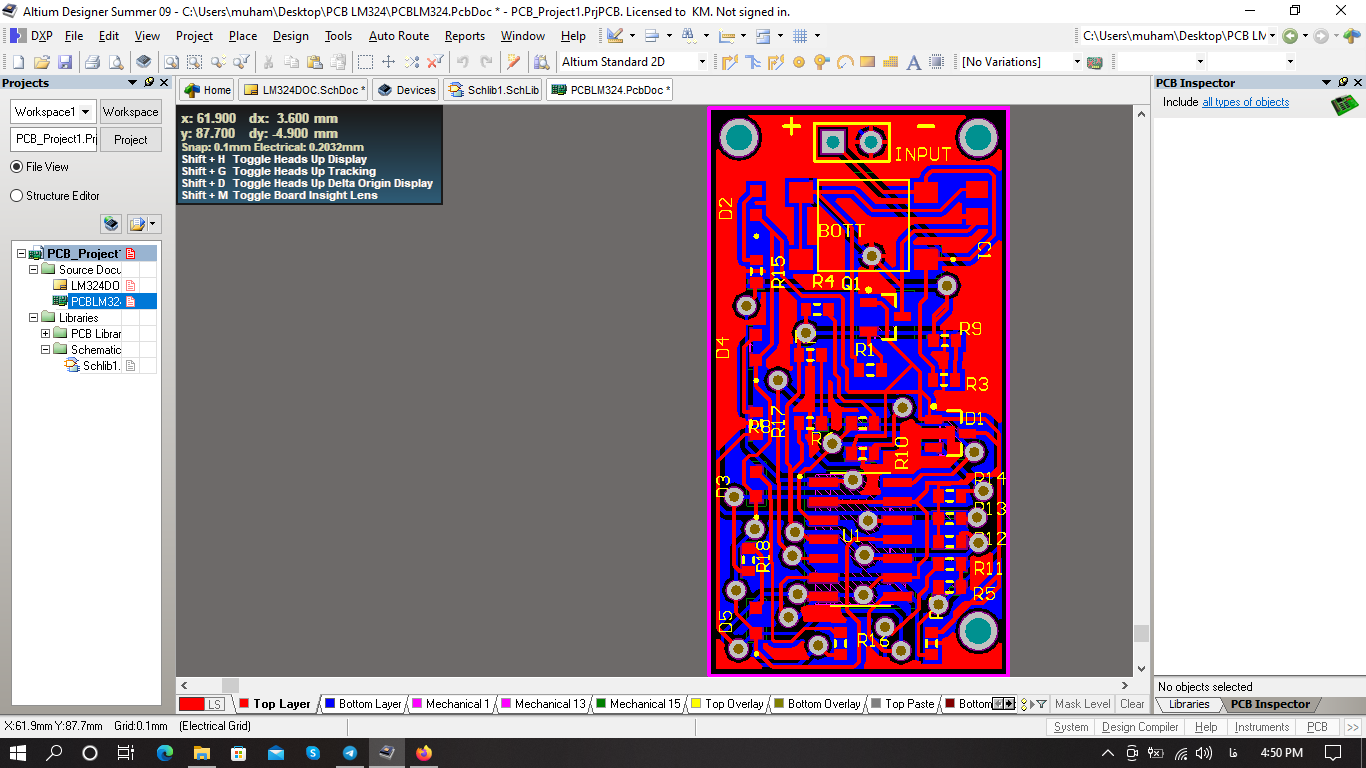This screenshot has width=1366, height=768.
Task: Select the File View radio button
Action: (x=17, y=167)
